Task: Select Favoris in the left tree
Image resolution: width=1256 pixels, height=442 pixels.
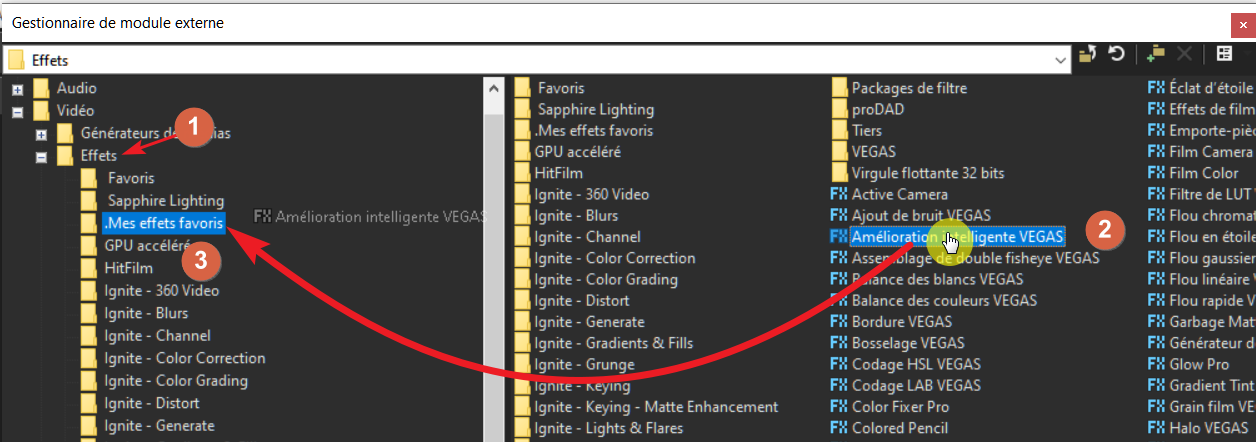Action: coord(130,178)
